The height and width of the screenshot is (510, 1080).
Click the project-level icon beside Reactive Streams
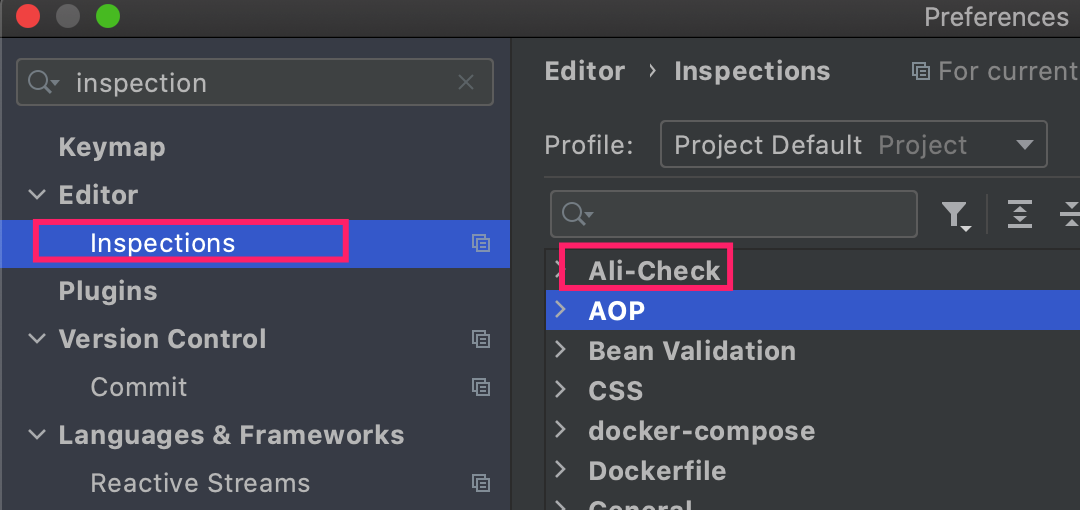tap(481, 482)
